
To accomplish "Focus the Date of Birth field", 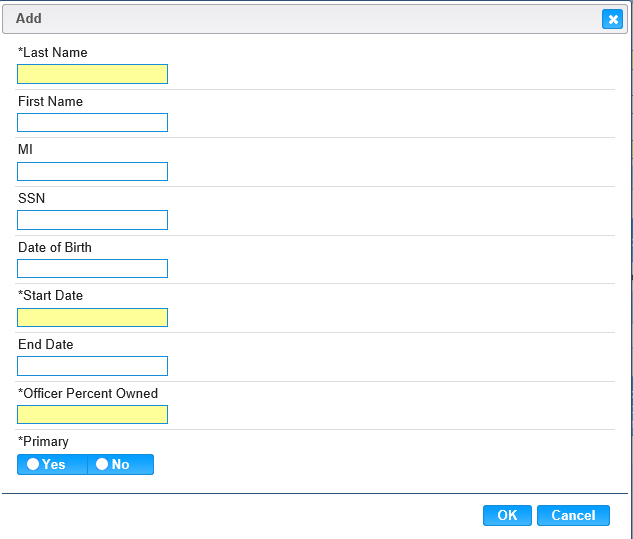I will 92,268.
